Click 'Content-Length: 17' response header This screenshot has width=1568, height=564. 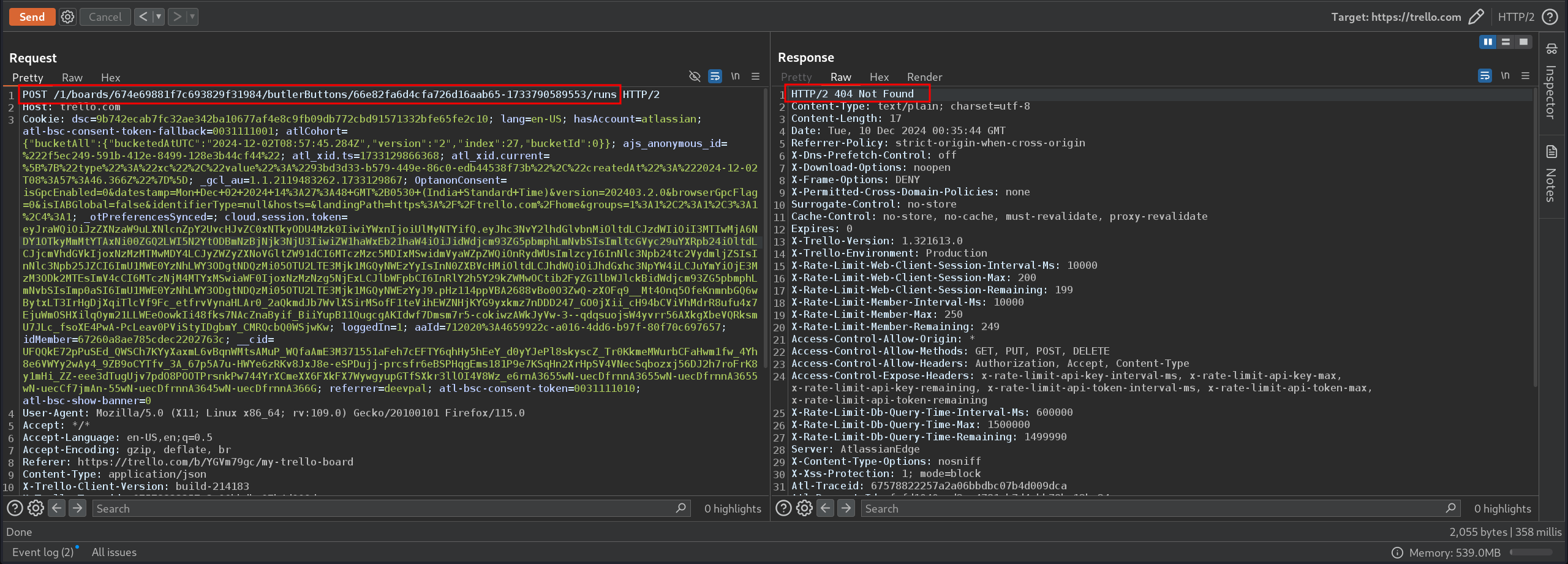click(846, 118)
